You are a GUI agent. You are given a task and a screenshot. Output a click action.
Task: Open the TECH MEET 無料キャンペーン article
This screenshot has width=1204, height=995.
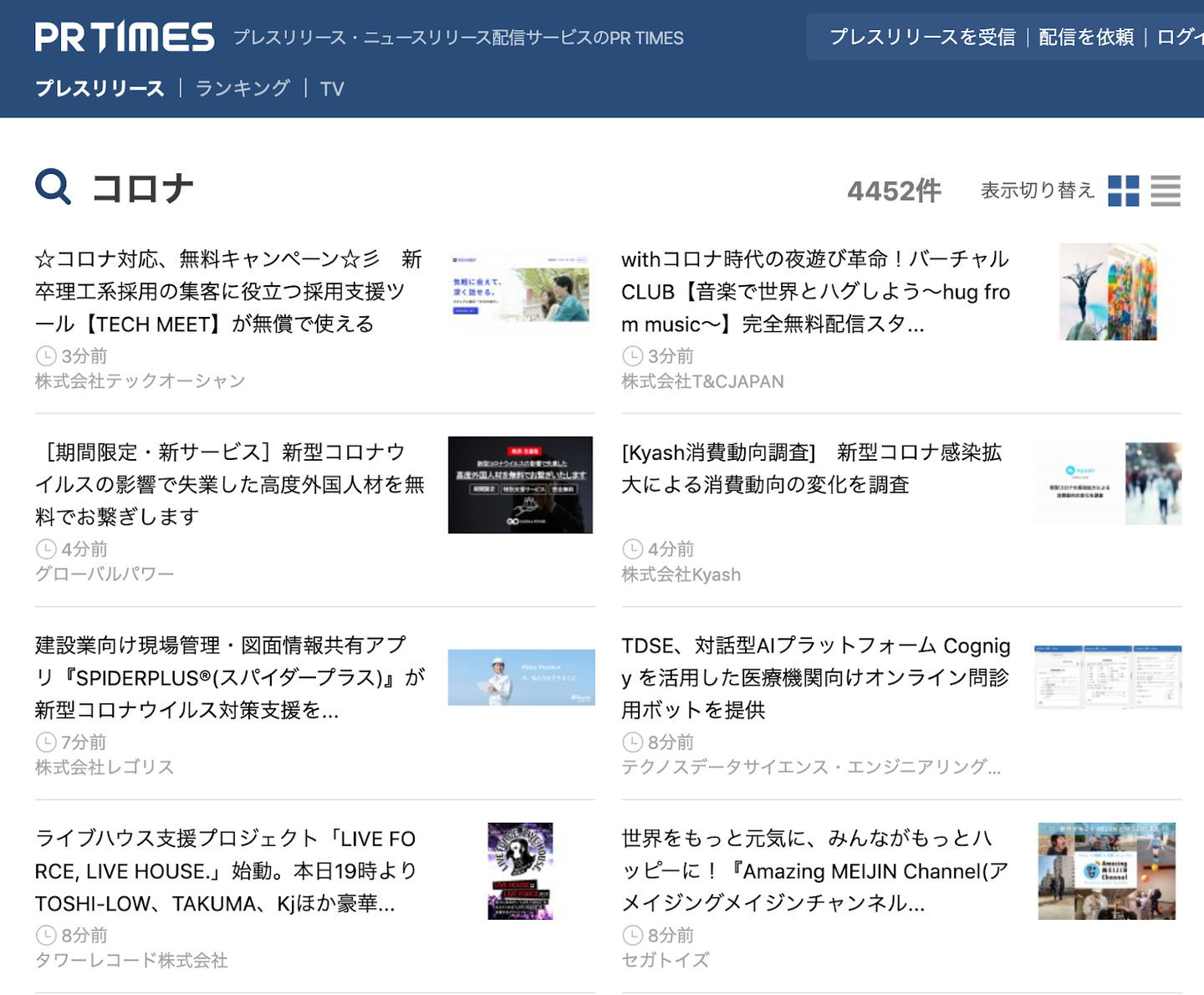coord(229,291)
